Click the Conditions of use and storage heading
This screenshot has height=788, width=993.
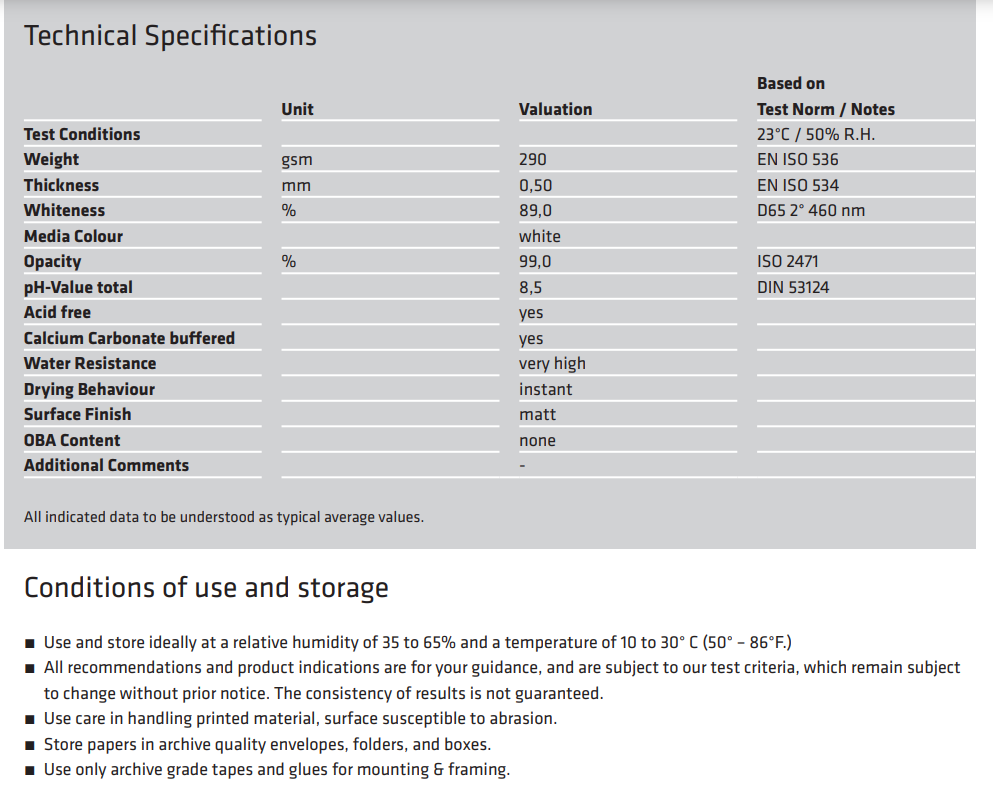[x=206, y=588]
